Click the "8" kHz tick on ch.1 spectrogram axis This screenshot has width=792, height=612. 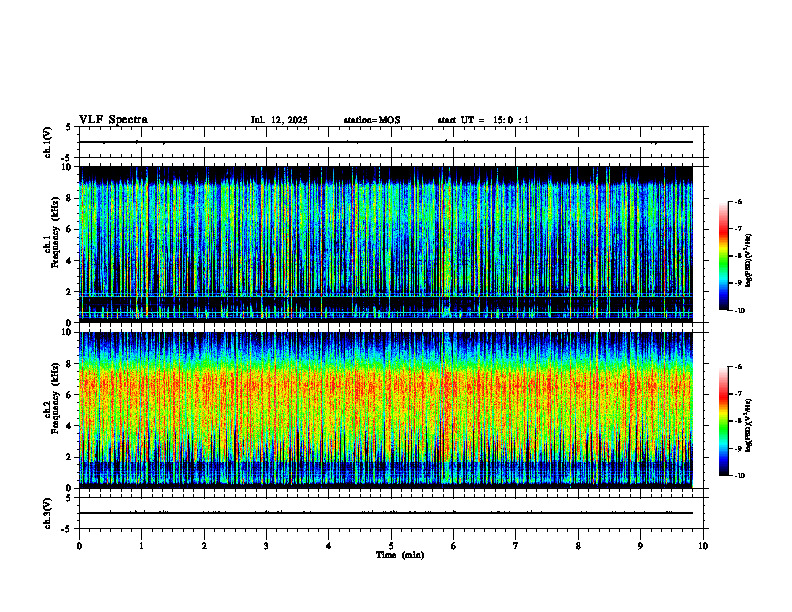coord(70,198)
